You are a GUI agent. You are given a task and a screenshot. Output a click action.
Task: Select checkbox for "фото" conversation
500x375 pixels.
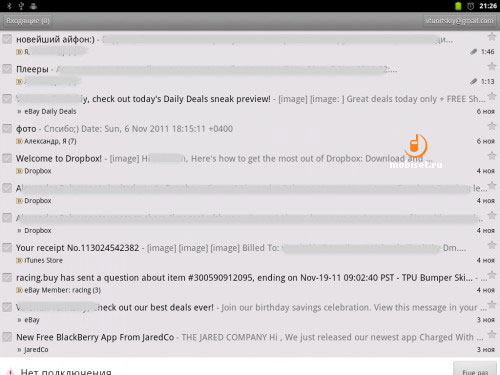click(7, 129)
